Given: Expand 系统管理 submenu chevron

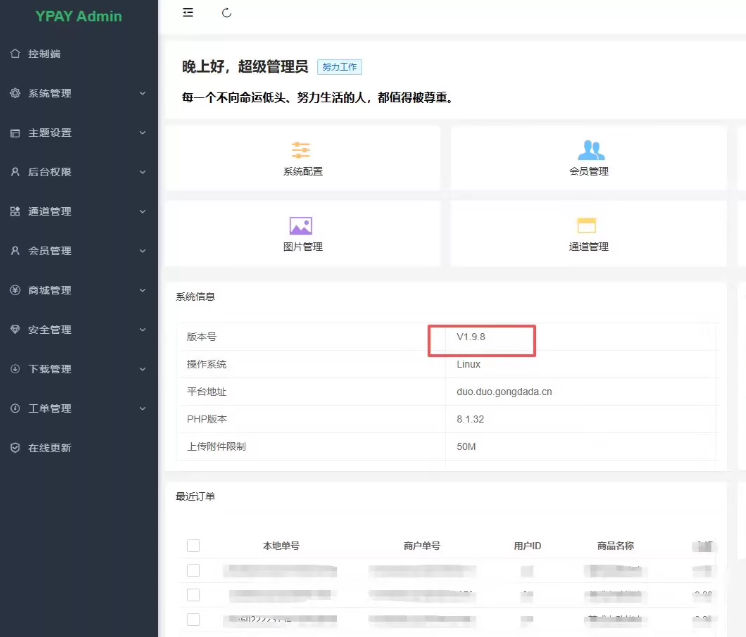Looking at the screenshot, I should (143, 93).
